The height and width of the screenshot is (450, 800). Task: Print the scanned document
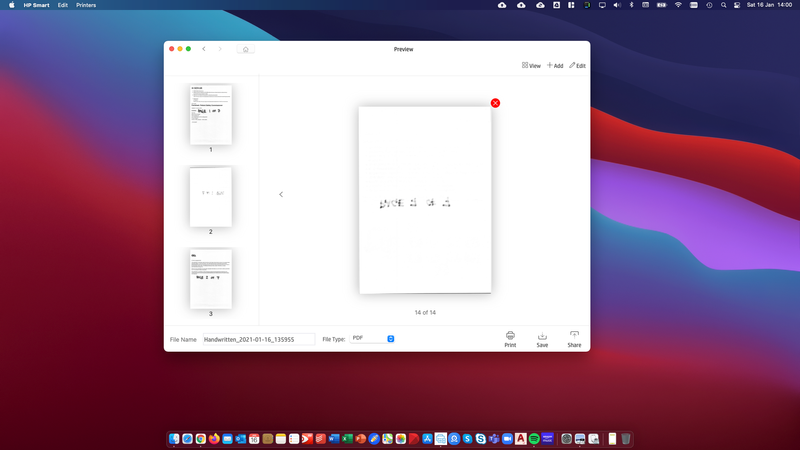(510, 339)
